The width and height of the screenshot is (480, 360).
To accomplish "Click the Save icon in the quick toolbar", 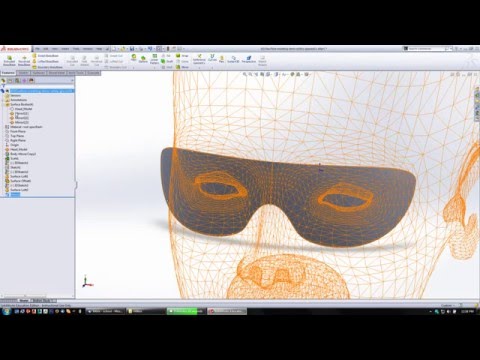I will click(x=132, y=49).
